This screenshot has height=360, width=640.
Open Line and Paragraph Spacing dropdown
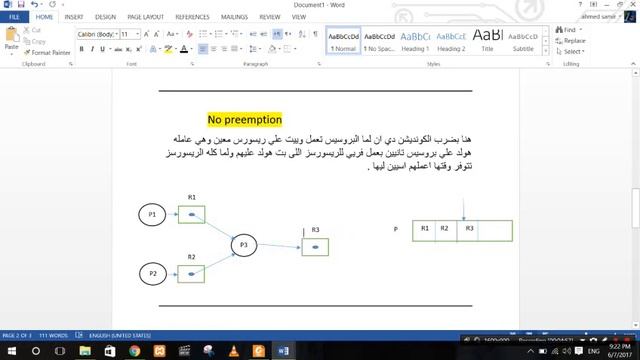click(x=255, y=49)
